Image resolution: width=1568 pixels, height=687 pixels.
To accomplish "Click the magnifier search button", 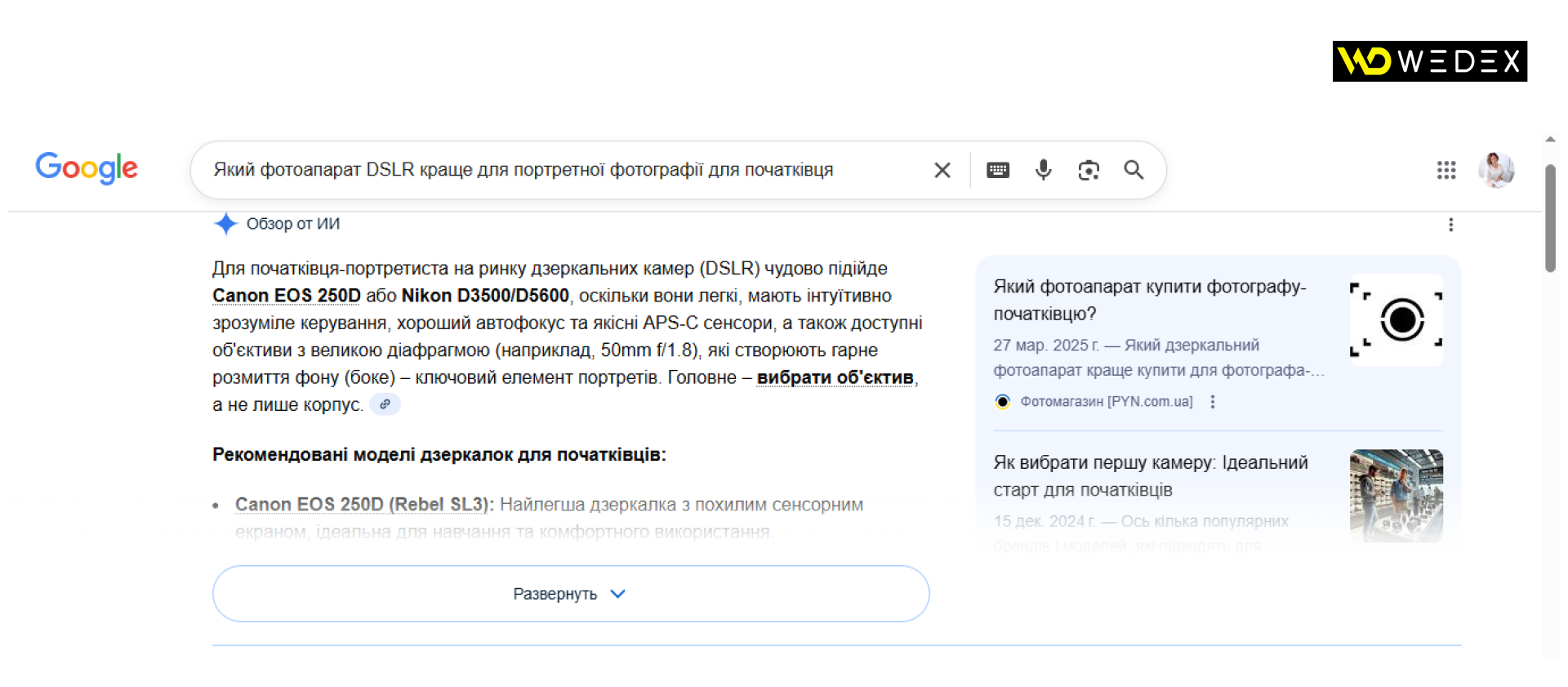I will [x=1134, y=170].
